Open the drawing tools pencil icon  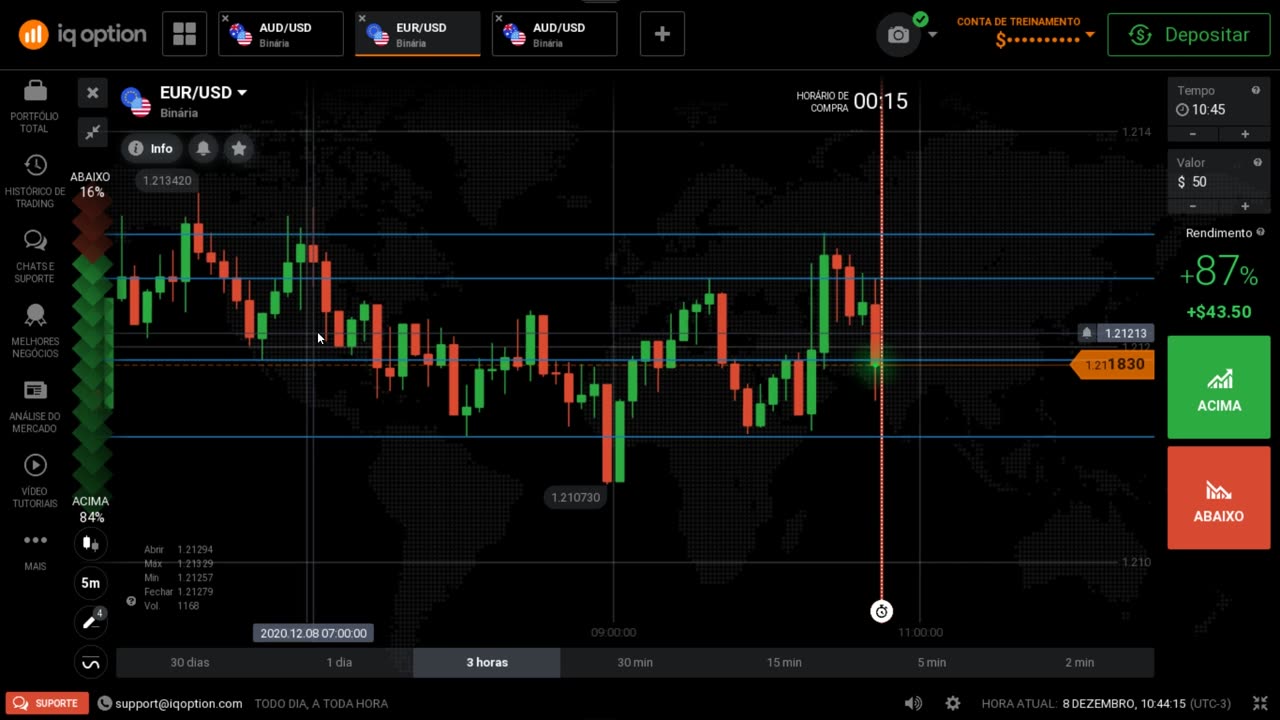click(90, 622)
